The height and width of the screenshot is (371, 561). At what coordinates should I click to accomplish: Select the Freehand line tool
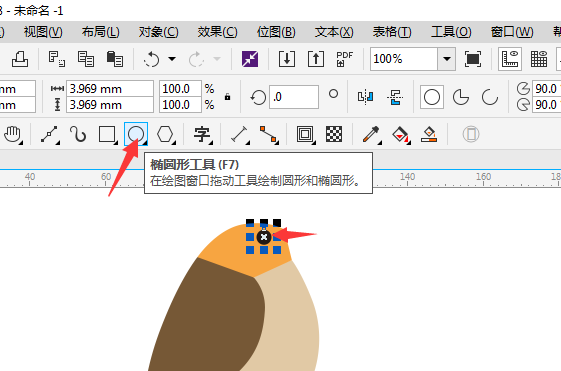50,135
